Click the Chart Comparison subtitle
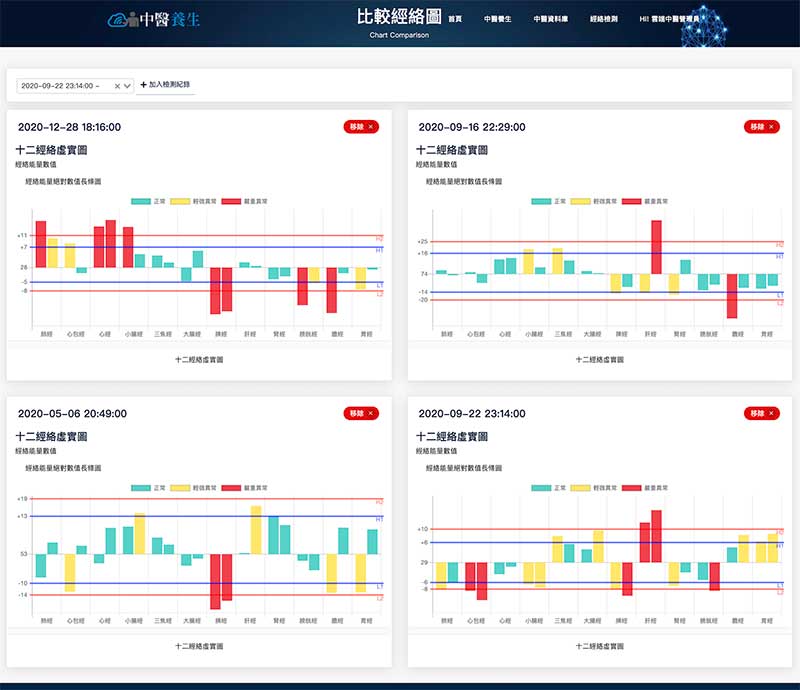Image resolution: width=800 pixels, height=690 pixels. (399, 35)
